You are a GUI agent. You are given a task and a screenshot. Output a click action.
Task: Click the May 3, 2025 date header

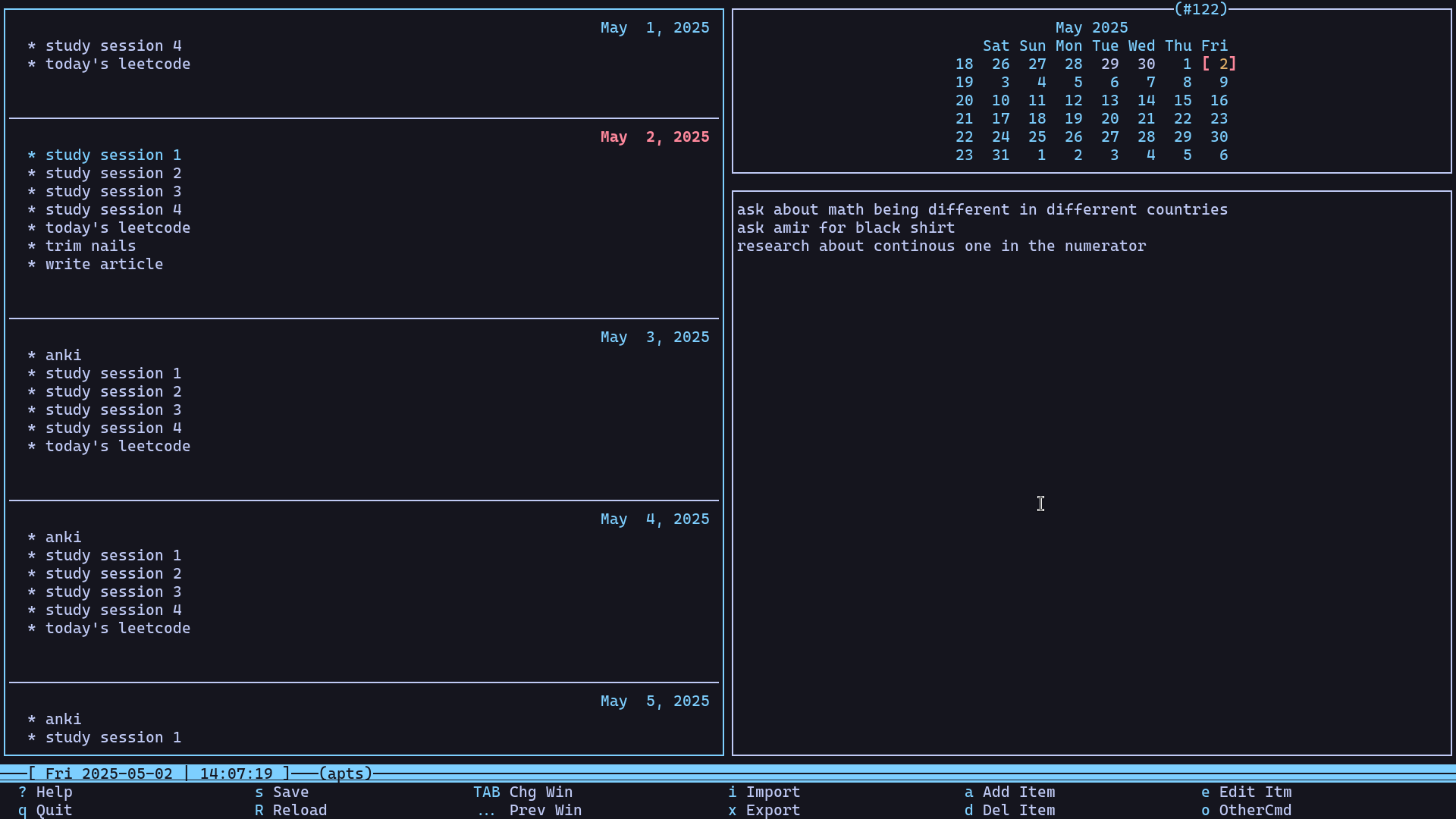pos(654,337)
